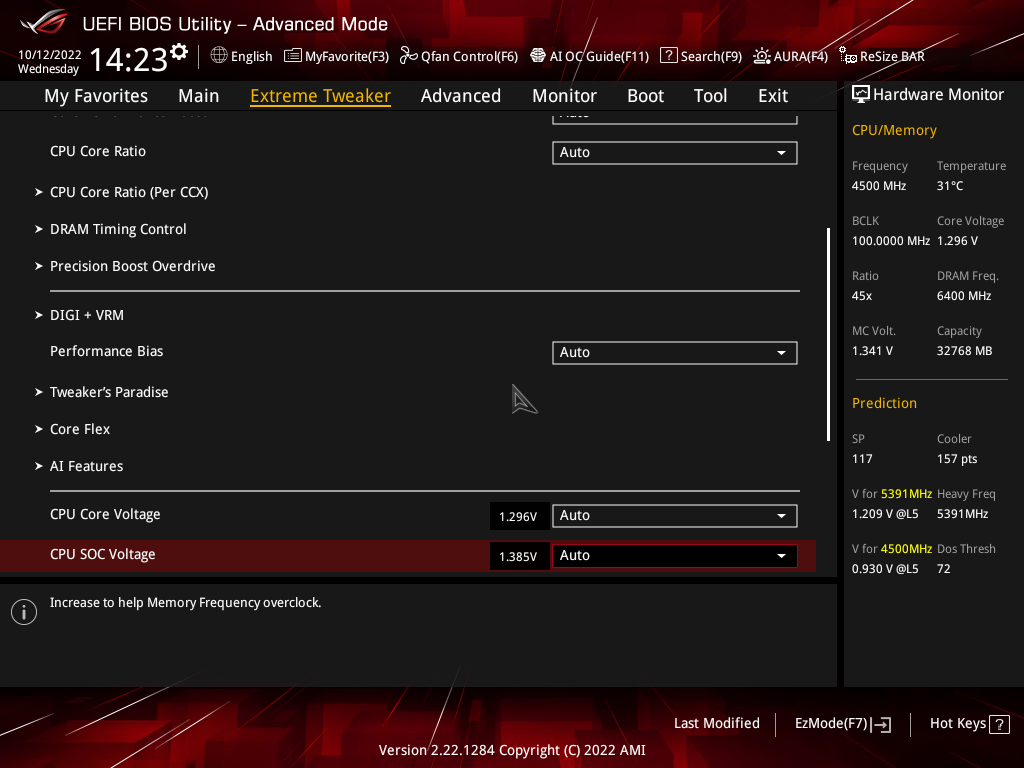Click the 1.385V CPU SOC Voltage readout
This screenshot has height=768, width=1024.
coord(518,556)
